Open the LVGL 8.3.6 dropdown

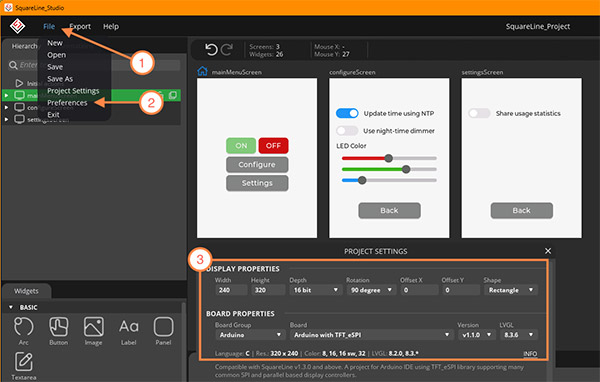pos(518,335)
